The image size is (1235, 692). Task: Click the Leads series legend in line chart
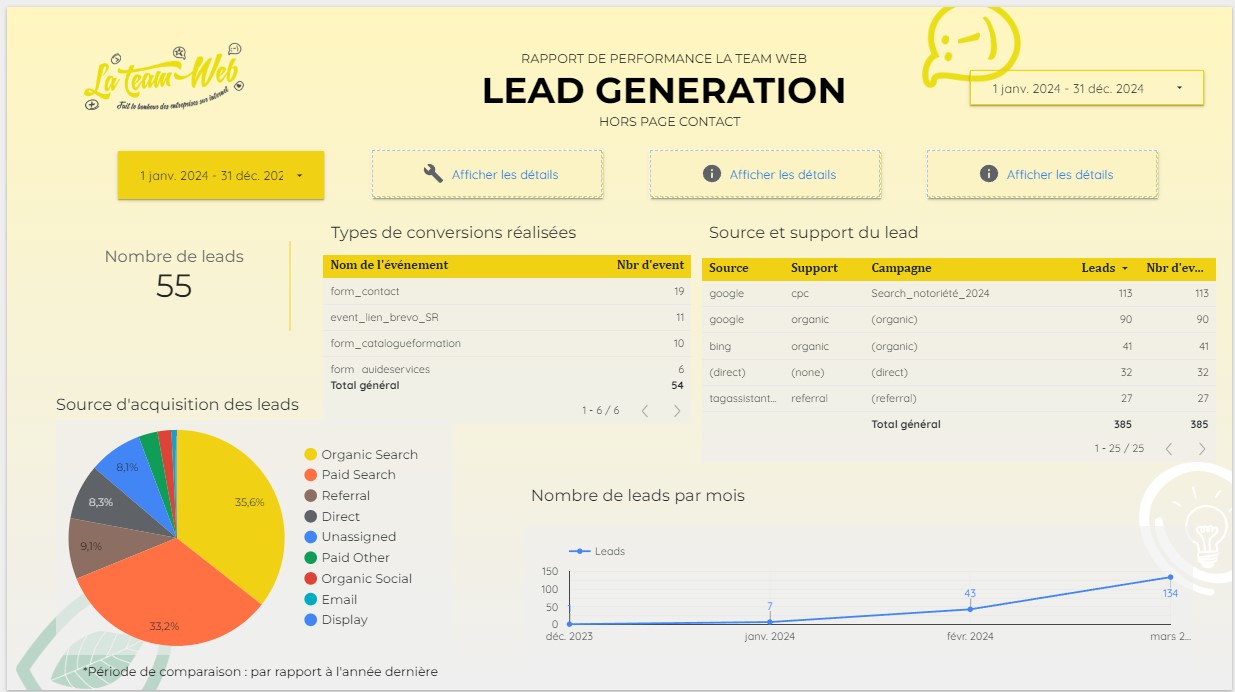pos(597,551)
